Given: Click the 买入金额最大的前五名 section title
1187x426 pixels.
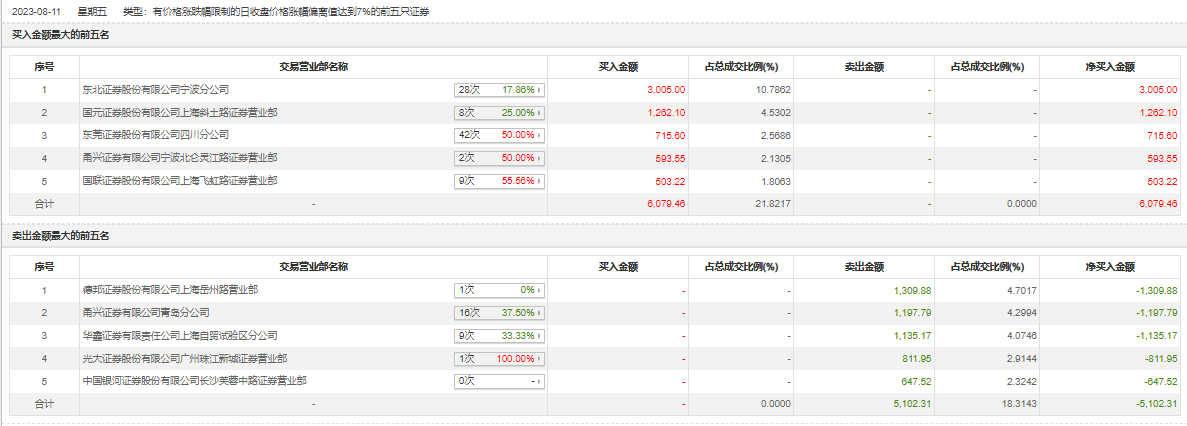Looking at the screenshot, I should pos(61,34).
